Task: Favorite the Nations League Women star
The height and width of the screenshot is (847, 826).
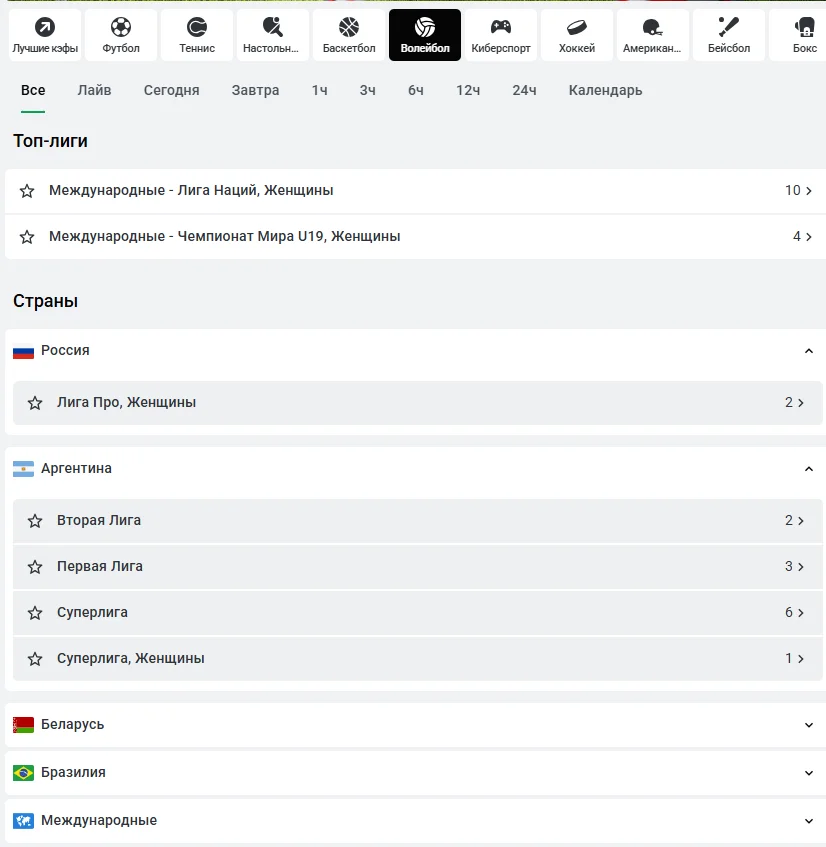Action: [27, 191]
